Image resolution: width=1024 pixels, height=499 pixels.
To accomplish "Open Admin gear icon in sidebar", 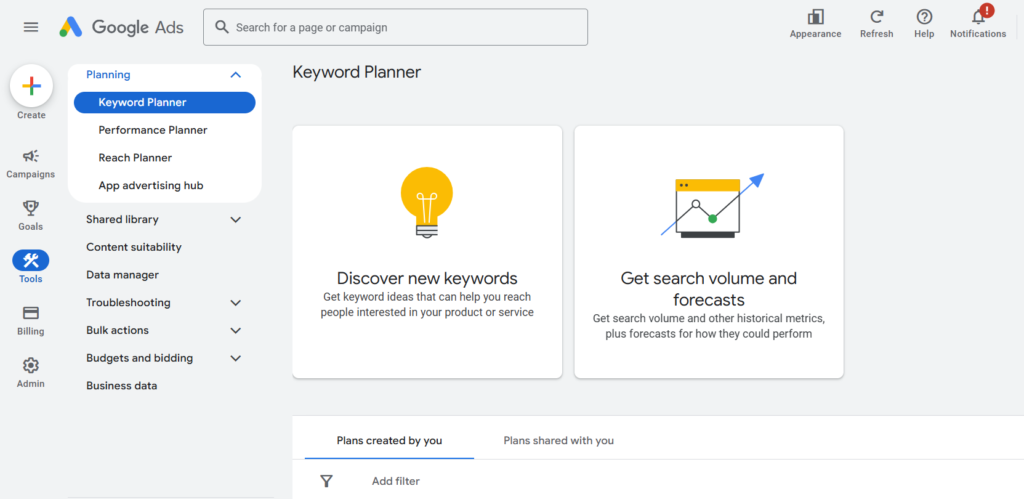I will tap(31, 365).
